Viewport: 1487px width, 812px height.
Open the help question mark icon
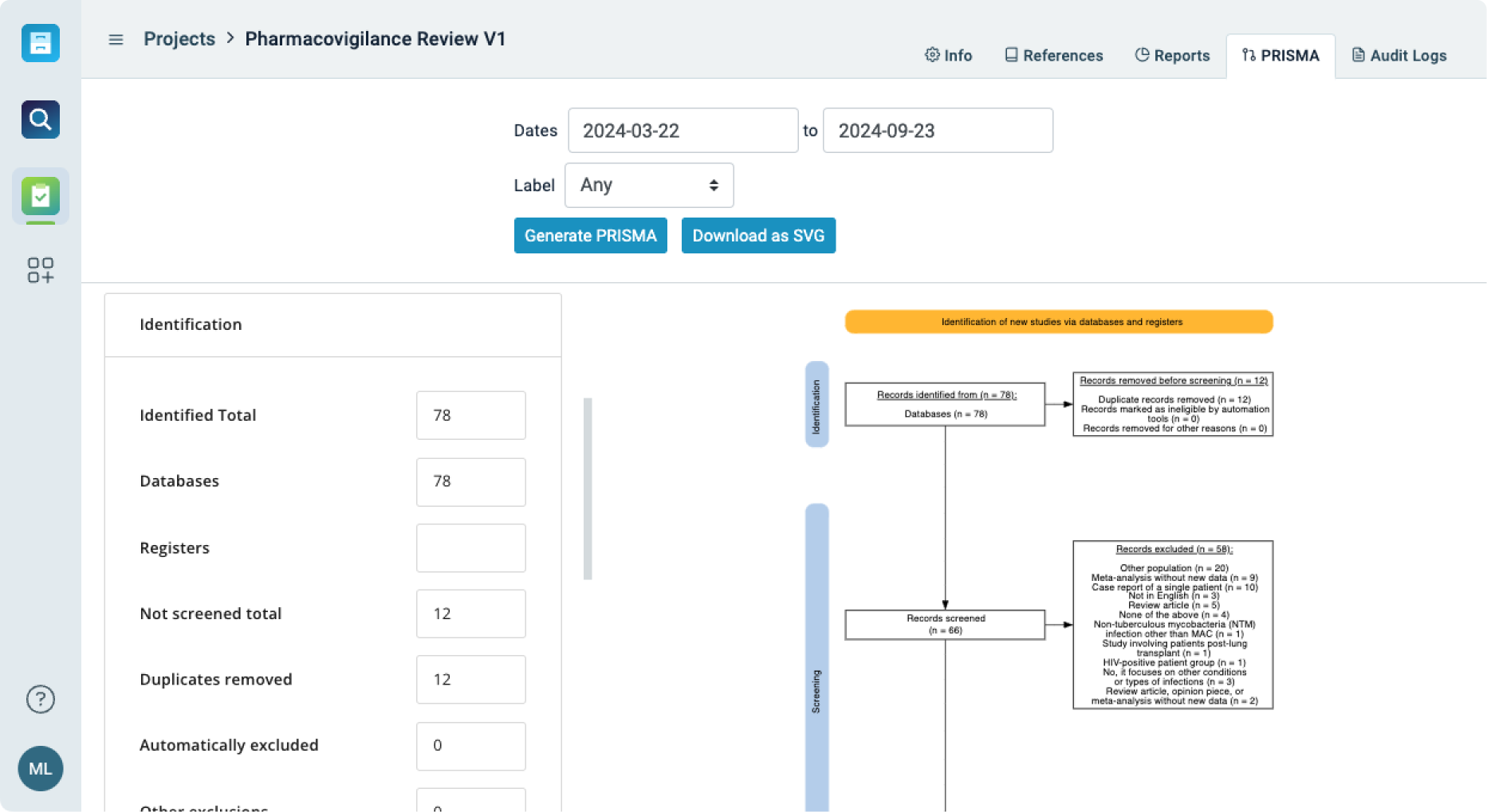[x=41, y=699]
